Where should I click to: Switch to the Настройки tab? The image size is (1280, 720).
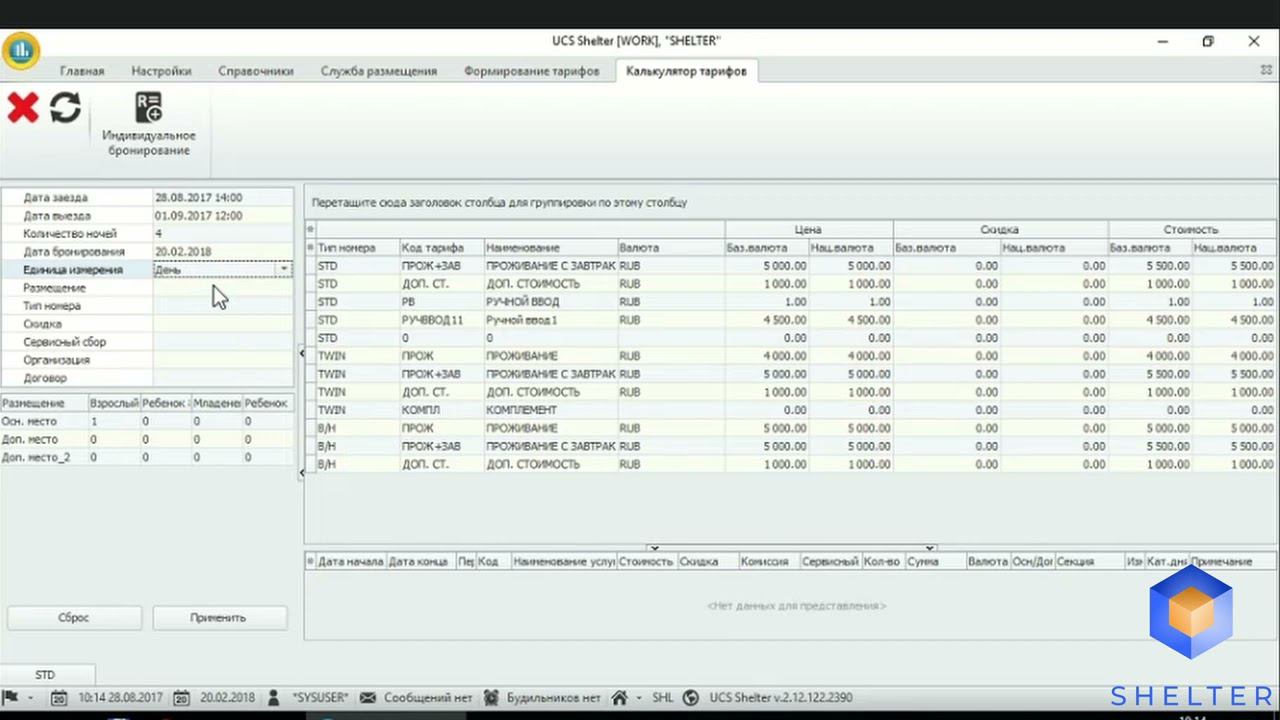[x=161, y=71]
